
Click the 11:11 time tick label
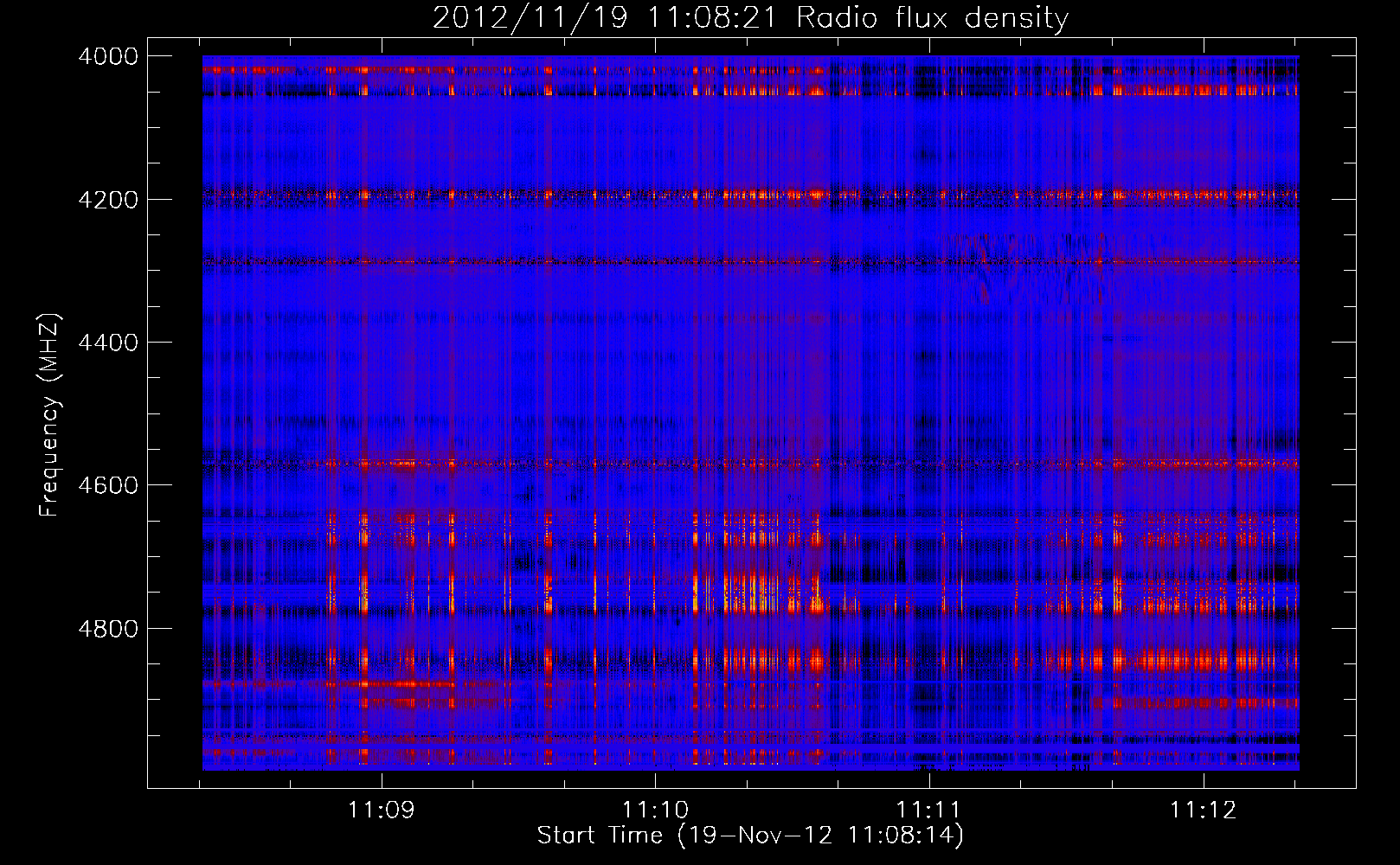(x=929, y=811)
